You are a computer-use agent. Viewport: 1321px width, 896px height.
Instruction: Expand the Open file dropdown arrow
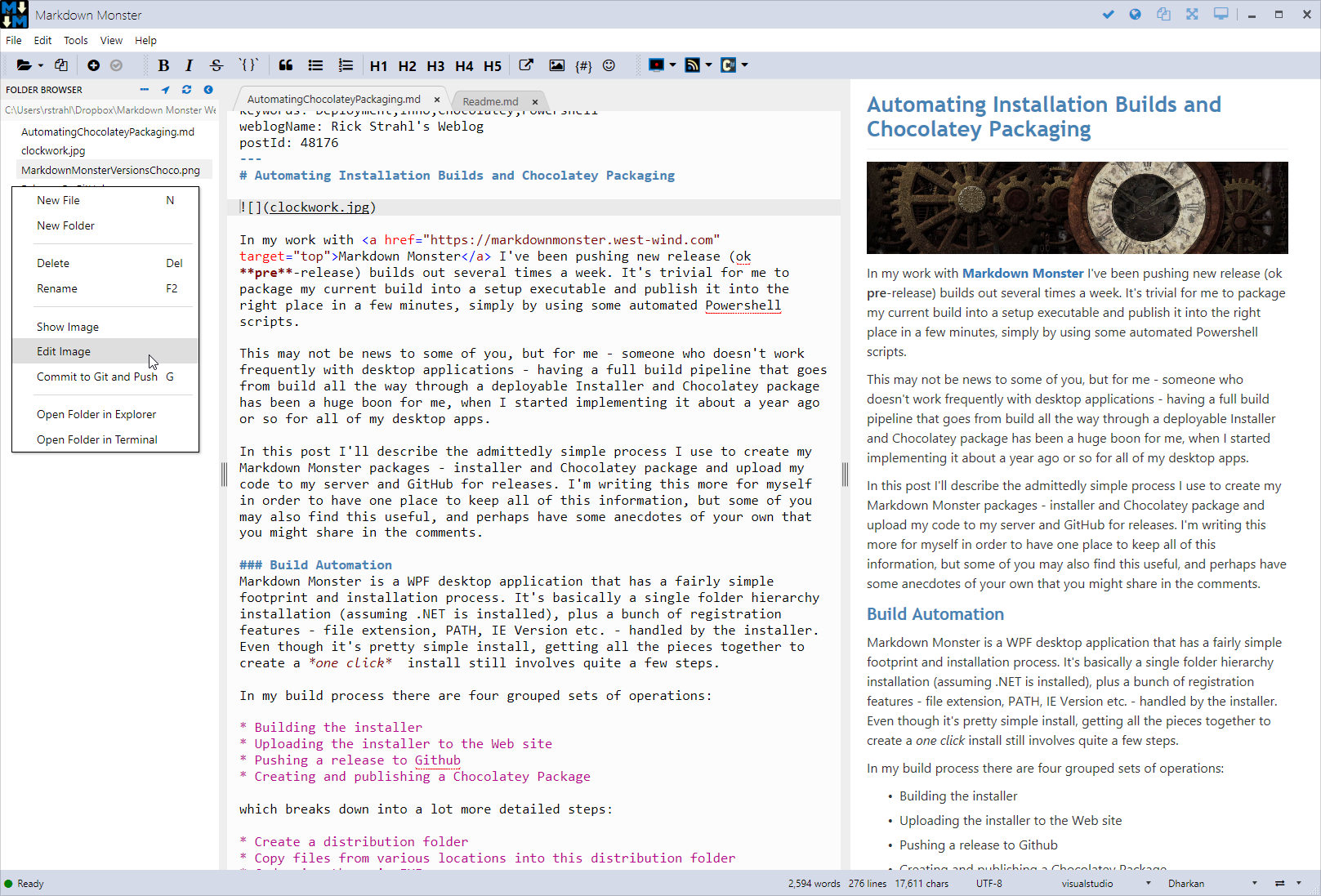[x=40, y=65]
